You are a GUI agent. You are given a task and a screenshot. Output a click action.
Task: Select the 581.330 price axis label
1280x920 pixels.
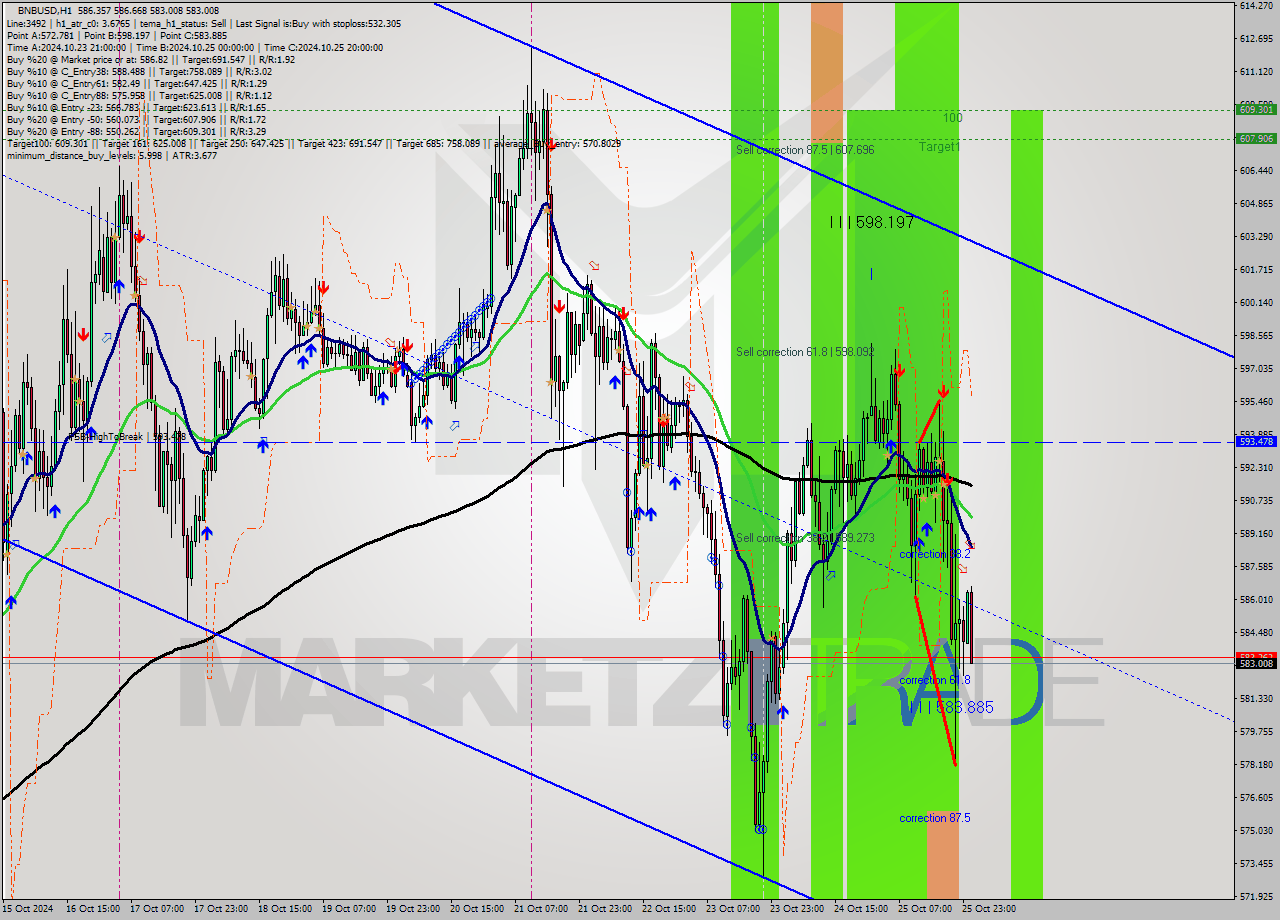click(1256, 698)
